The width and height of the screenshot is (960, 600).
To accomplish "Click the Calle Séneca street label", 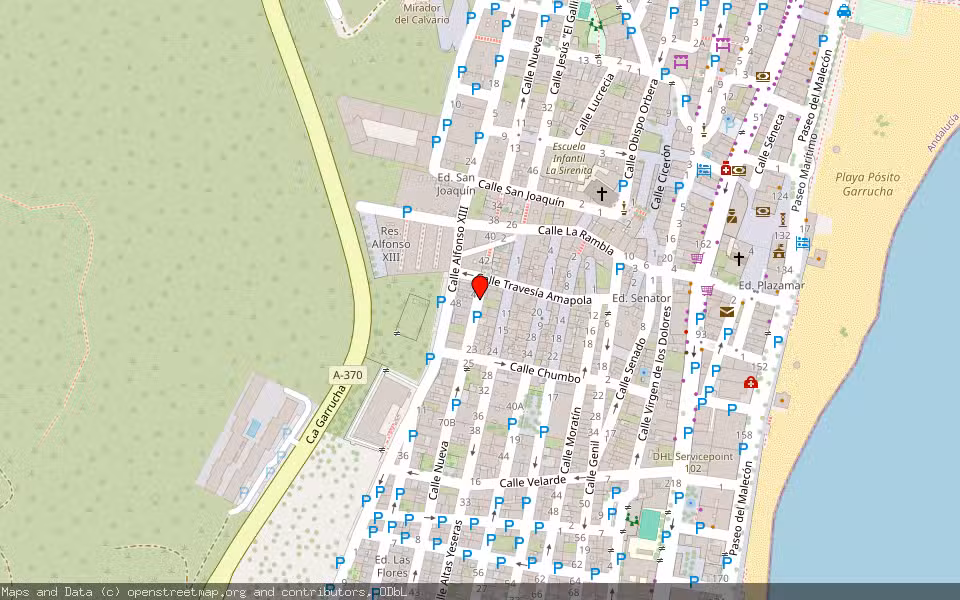I will tap(770, 143).
